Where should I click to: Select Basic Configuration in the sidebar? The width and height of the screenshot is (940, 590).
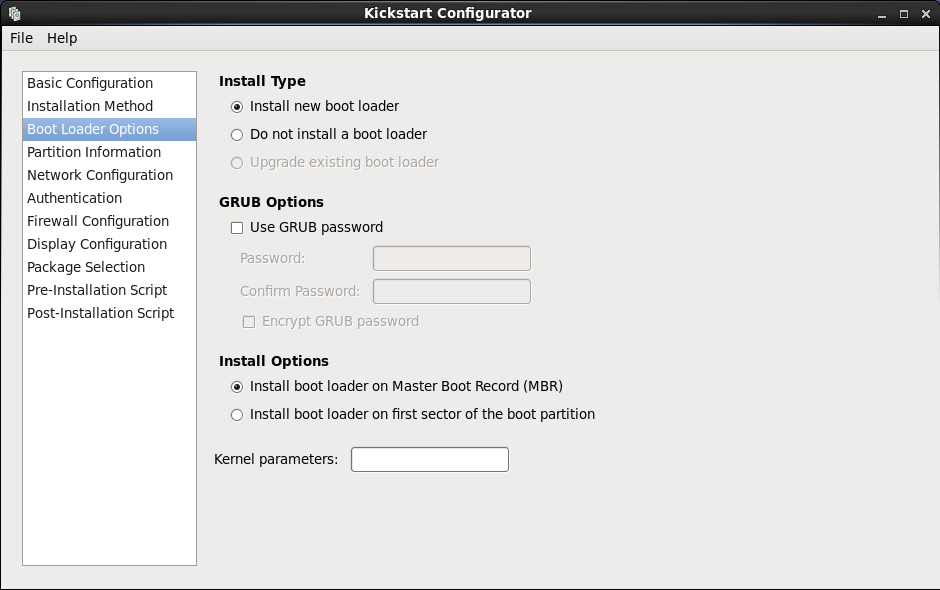[x=90, y=83]
